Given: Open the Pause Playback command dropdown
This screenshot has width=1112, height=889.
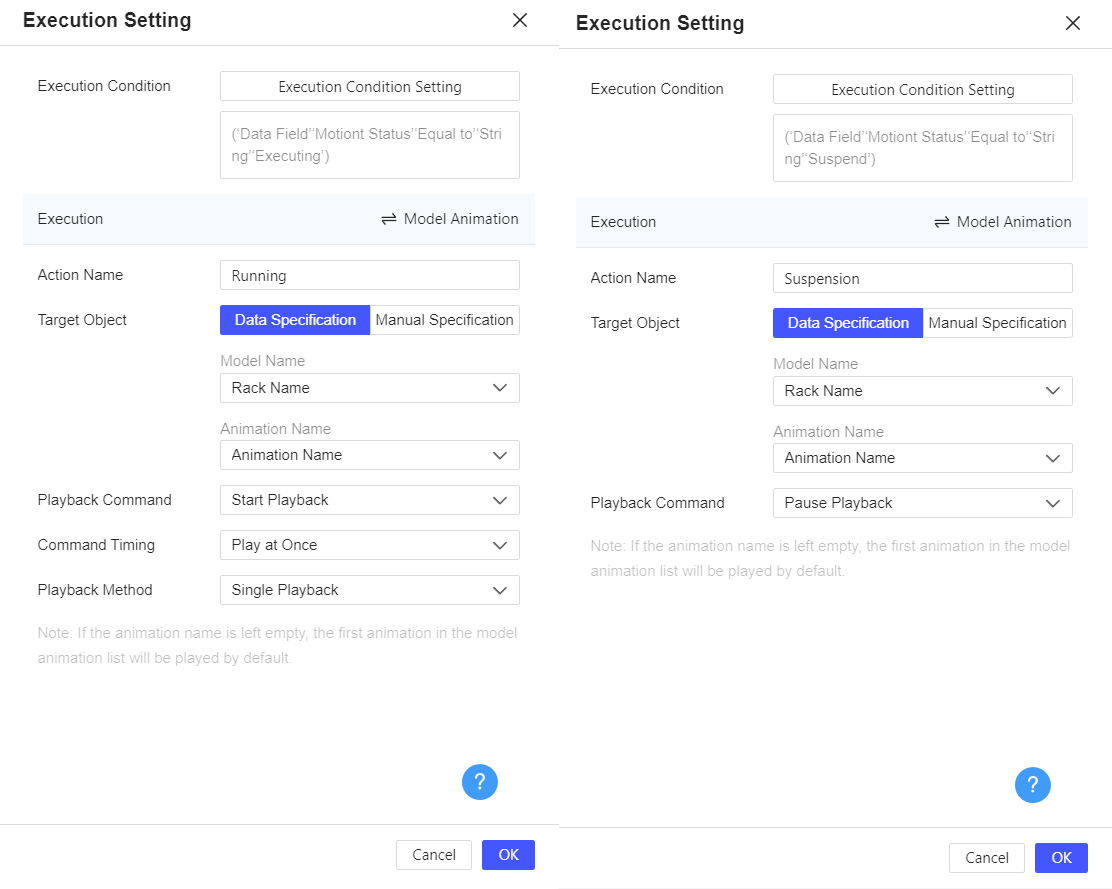Looking at the screenshot, I should [923, 503].
